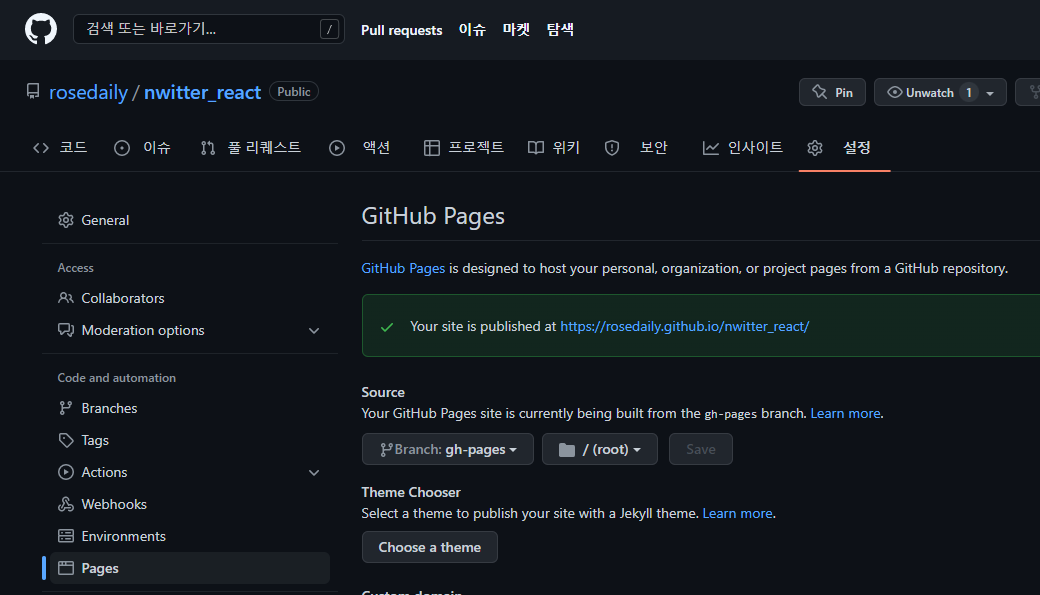
Task: Click the comment icon beside Moderation options
Action: (66, 330)
